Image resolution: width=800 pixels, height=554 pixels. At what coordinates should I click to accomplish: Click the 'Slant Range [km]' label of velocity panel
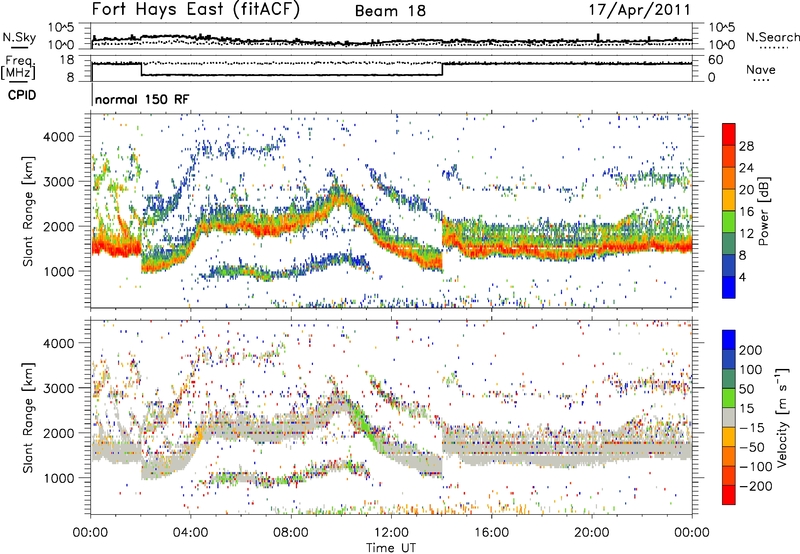tap(28, 417)
